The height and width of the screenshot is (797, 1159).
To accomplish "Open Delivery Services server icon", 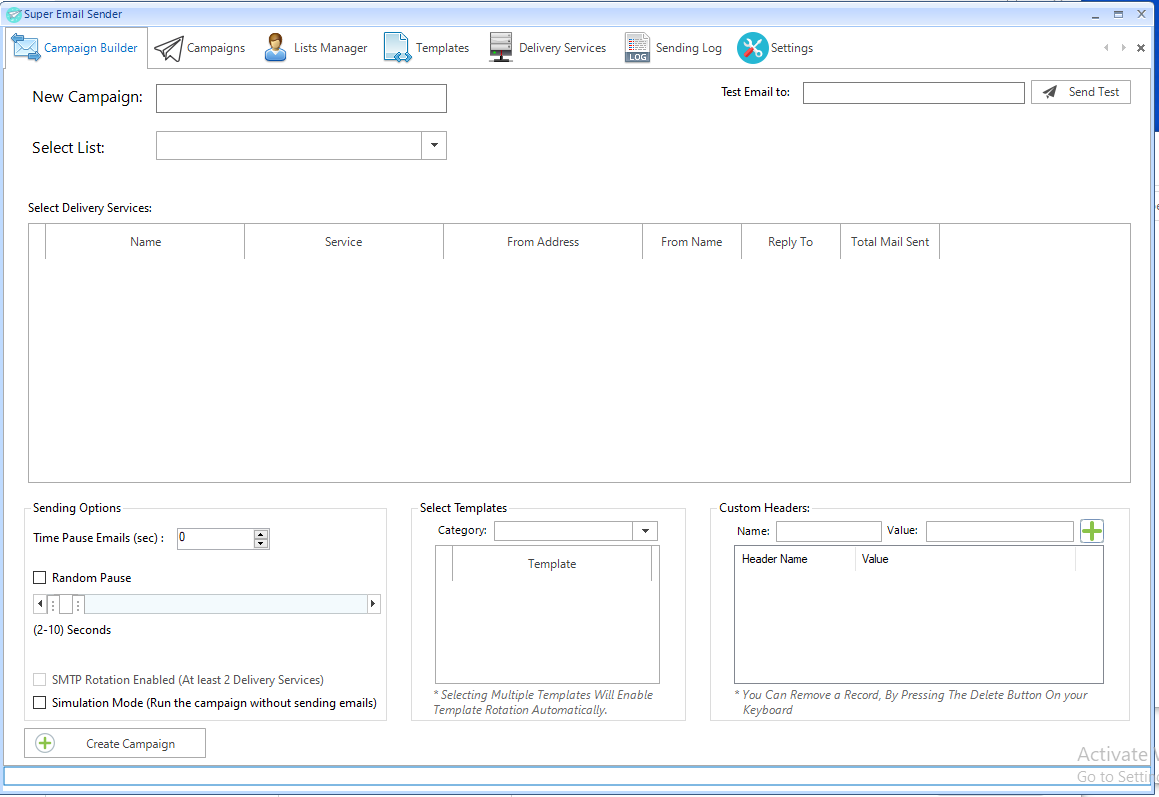I will pos(501,48).
